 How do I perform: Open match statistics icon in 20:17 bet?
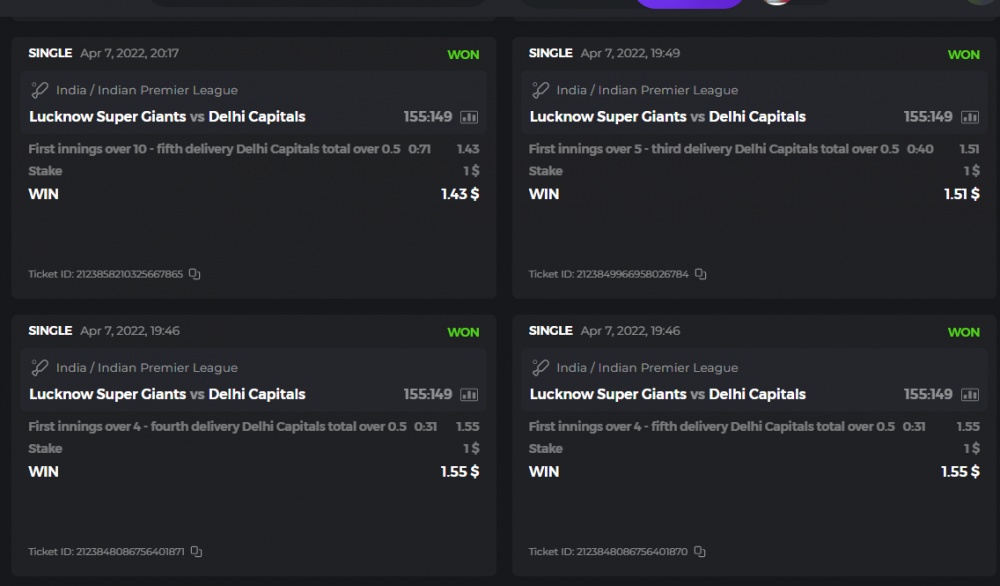pyautogui.click(x=469, y=117)
